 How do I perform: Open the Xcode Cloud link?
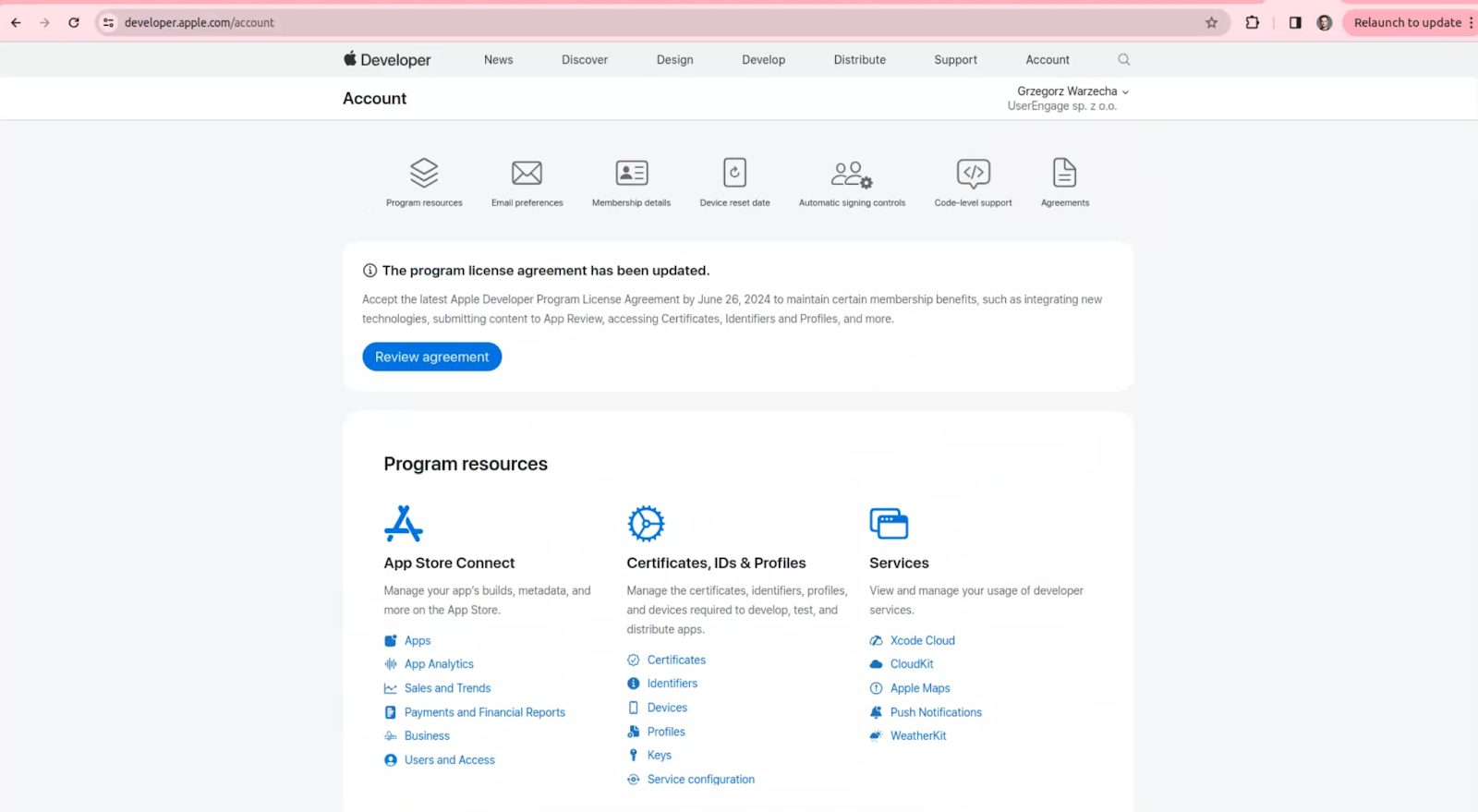click(922, 640)
